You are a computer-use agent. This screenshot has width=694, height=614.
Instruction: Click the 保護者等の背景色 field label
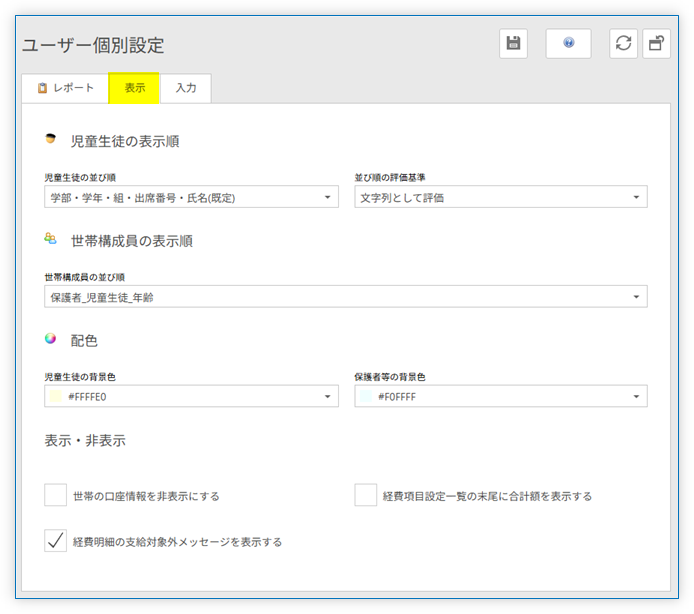pos(390,377)
